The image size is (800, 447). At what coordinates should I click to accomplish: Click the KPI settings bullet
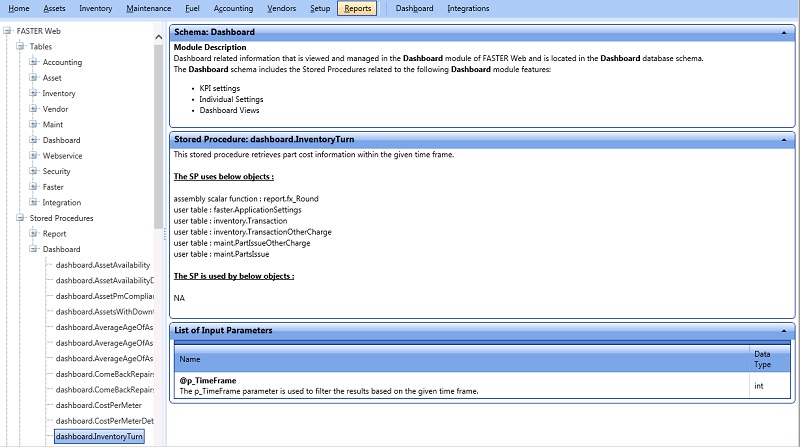219,88
